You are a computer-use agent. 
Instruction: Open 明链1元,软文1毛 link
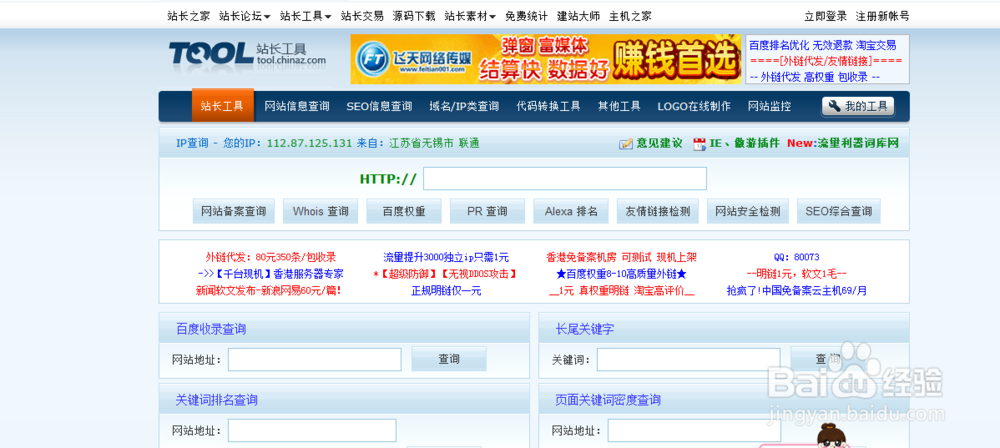tap(797, 274)
